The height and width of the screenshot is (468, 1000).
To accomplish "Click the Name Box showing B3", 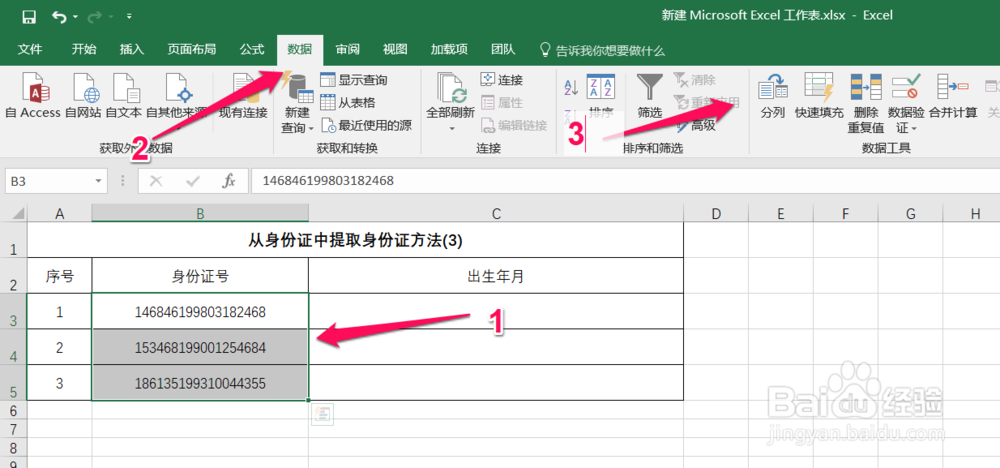I will pos(50,181).
